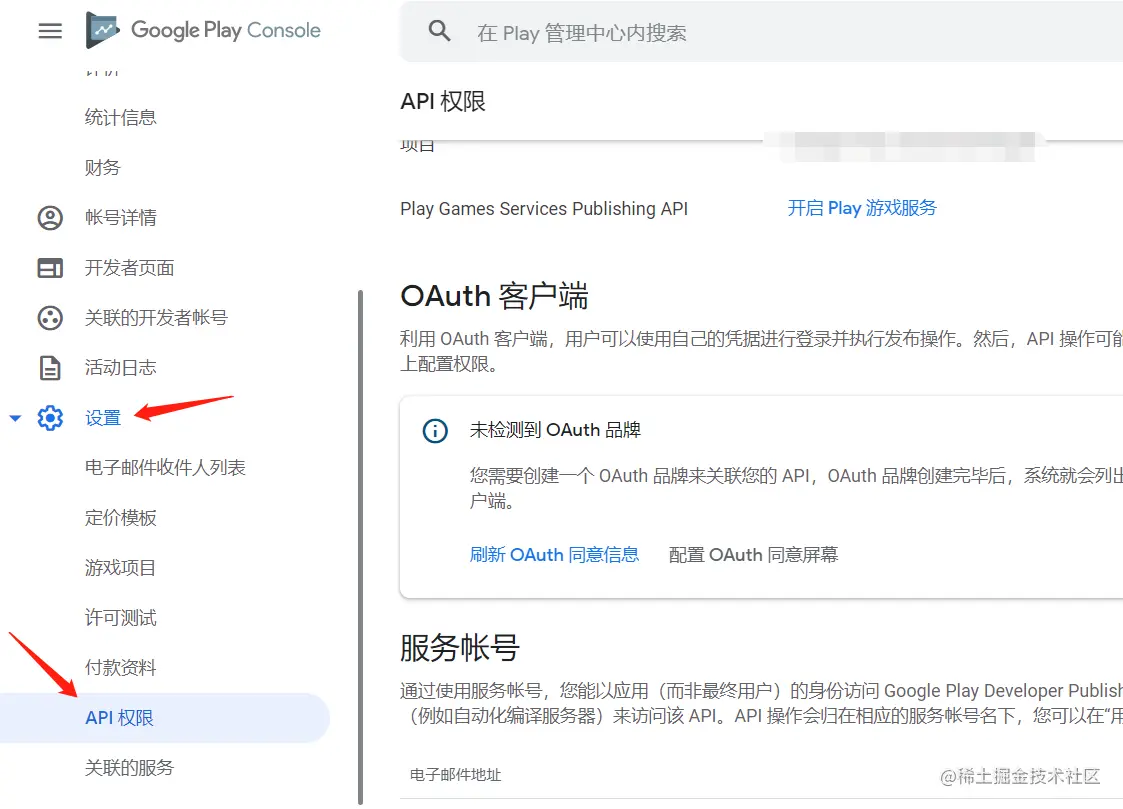This screenshot has width=1123, height=809.
Task: Open 付款资料 settings
Action: (x=120, y=668)
